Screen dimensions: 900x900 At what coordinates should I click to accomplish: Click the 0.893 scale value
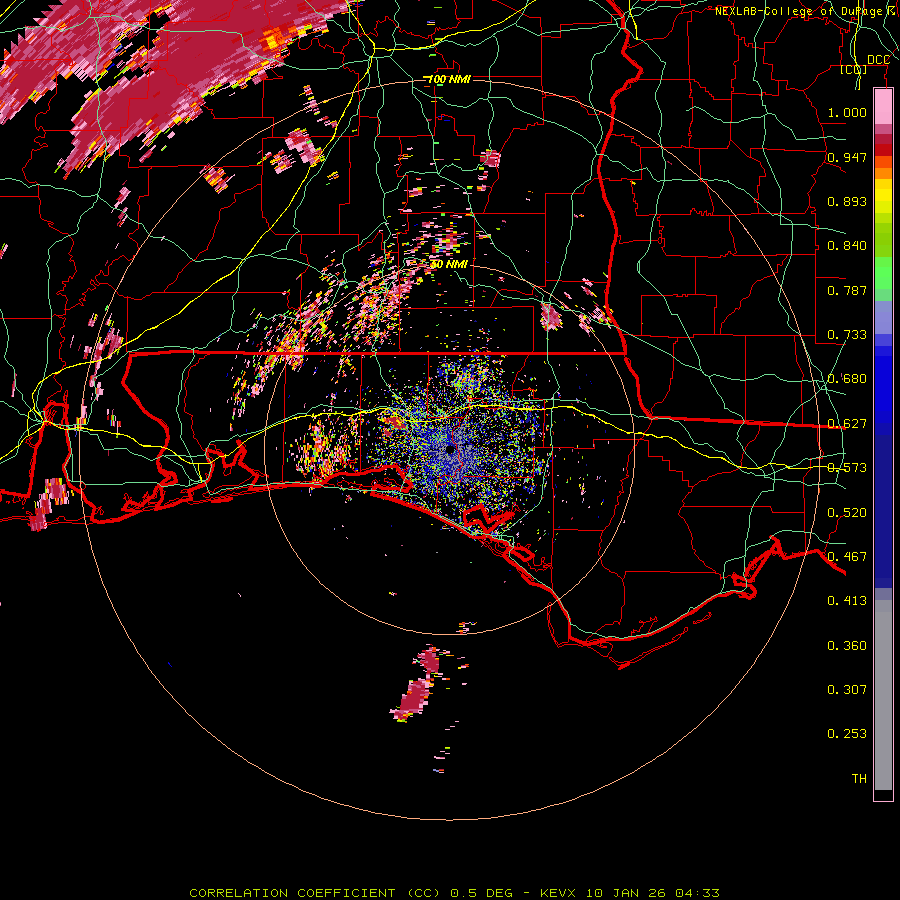pyautogui.click(x=847, y=201)
